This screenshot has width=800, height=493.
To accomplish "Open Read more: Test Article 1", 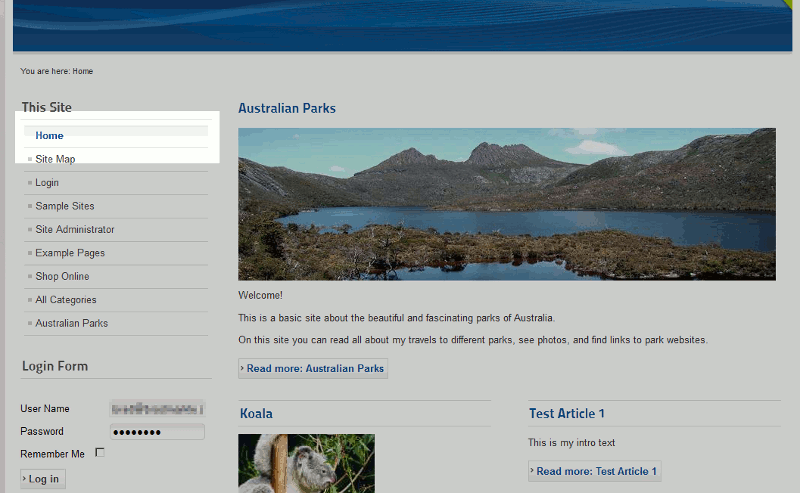I will pos(594,471).
